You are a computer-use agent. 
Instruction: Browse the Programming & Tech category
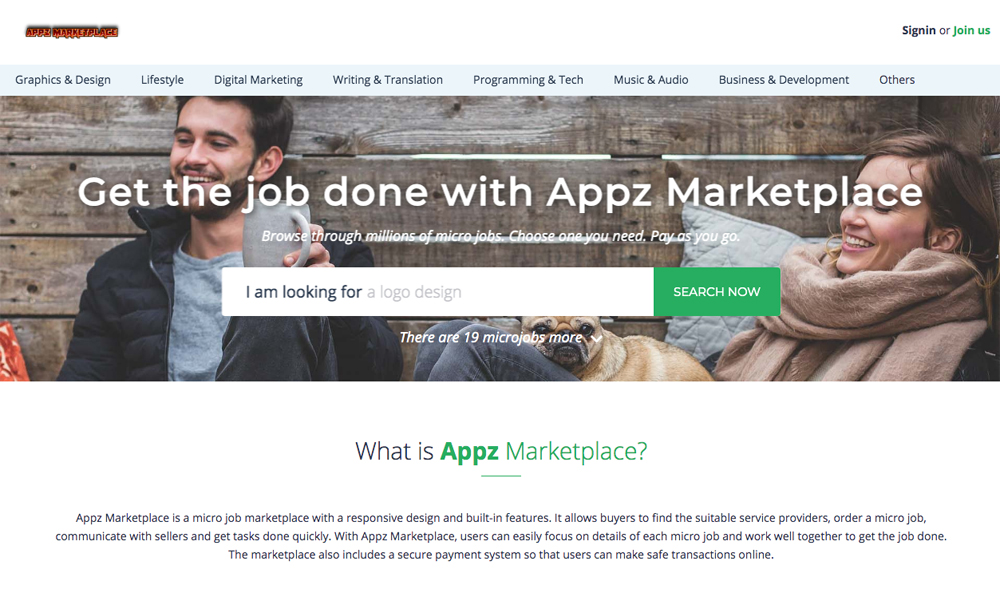coord(528,80)
